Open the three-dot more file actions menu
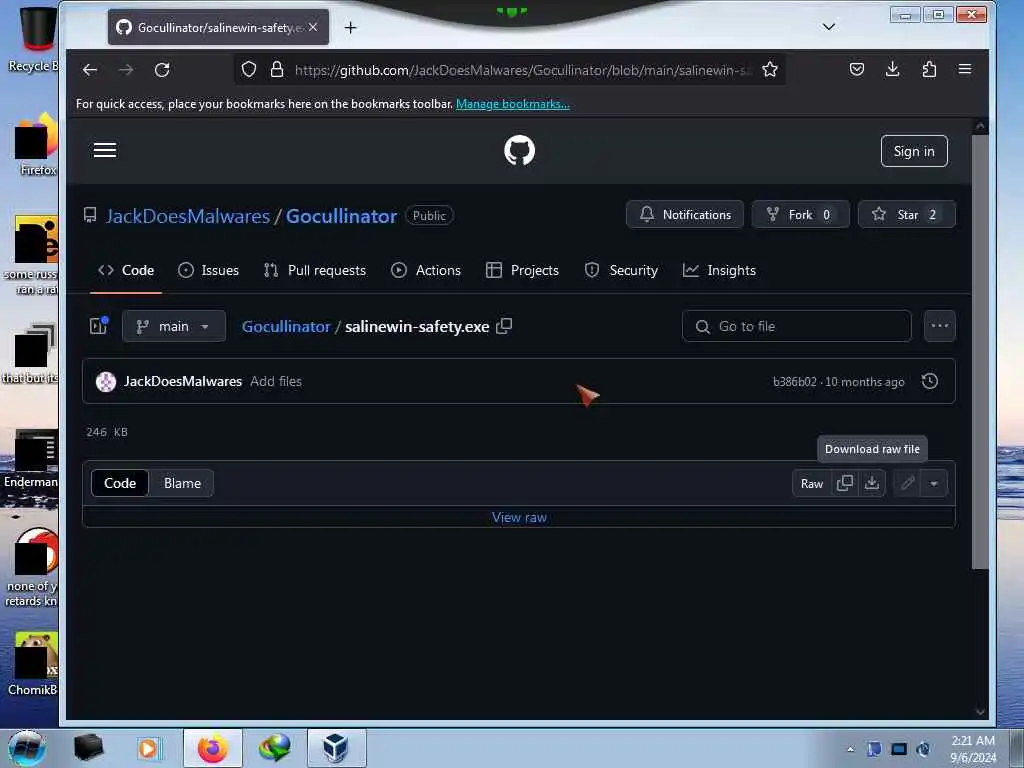1024x768 pixels. (940, 326)
